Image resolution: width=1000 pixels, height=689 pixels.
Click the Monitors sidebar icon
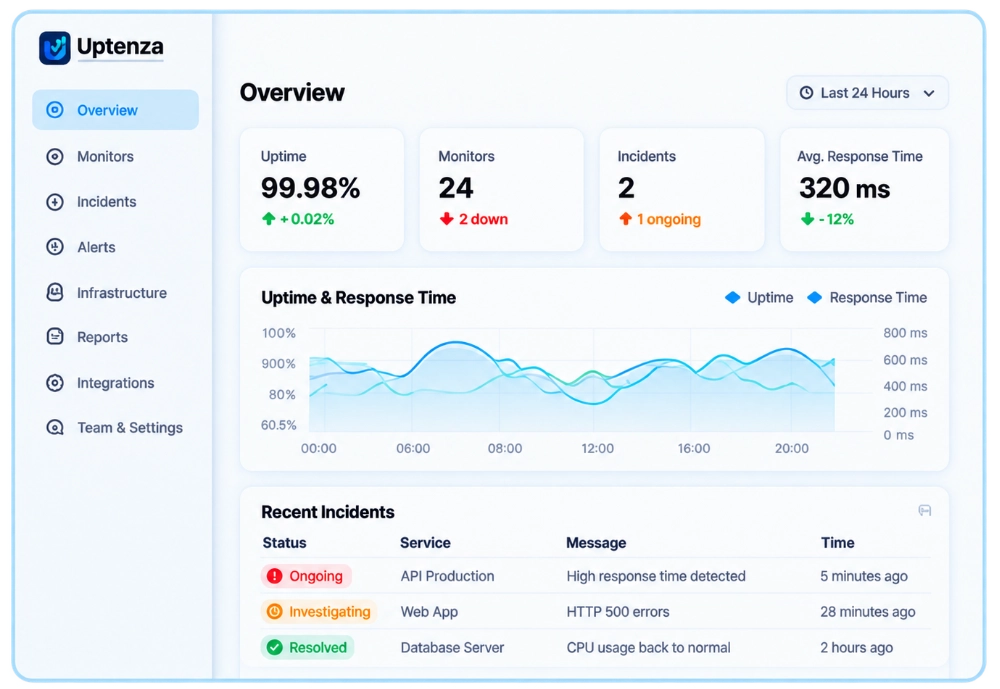pos(55,156)
